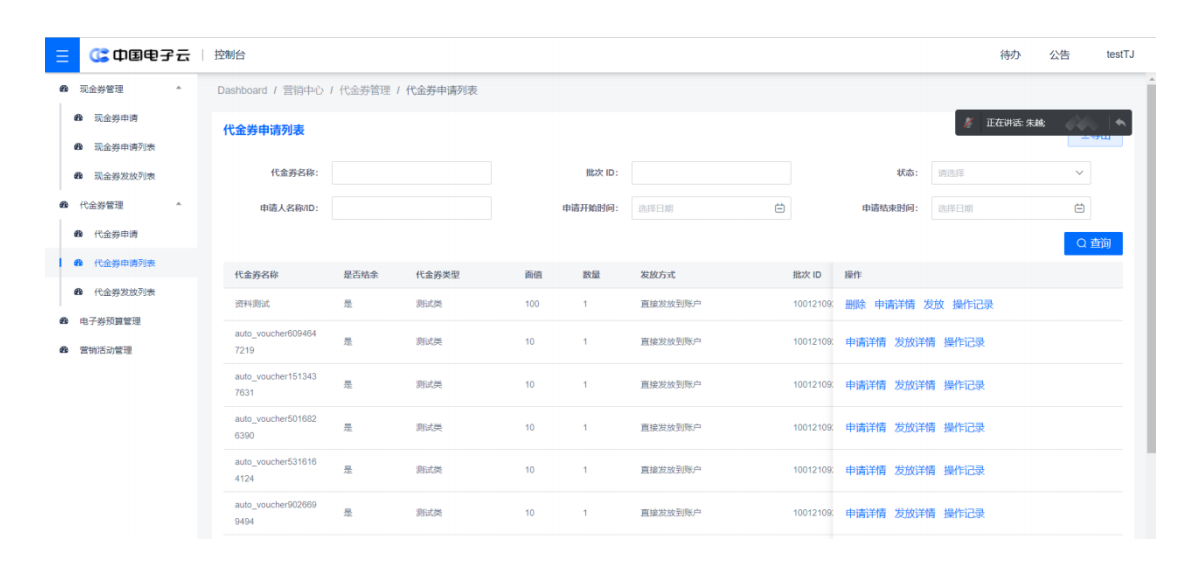Focus the 批次 ID input field

point(711,172)
